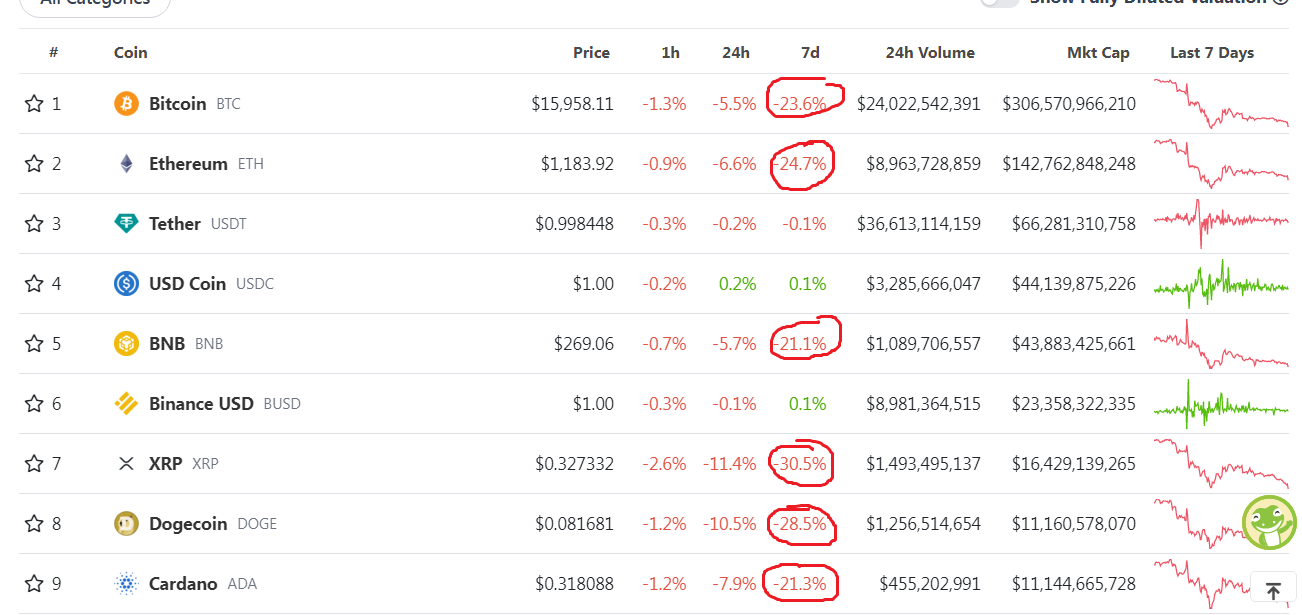Viewport: 1302px width, 615px height.
Task: Click the Binance USD logo icon
Action: (126, 404)
